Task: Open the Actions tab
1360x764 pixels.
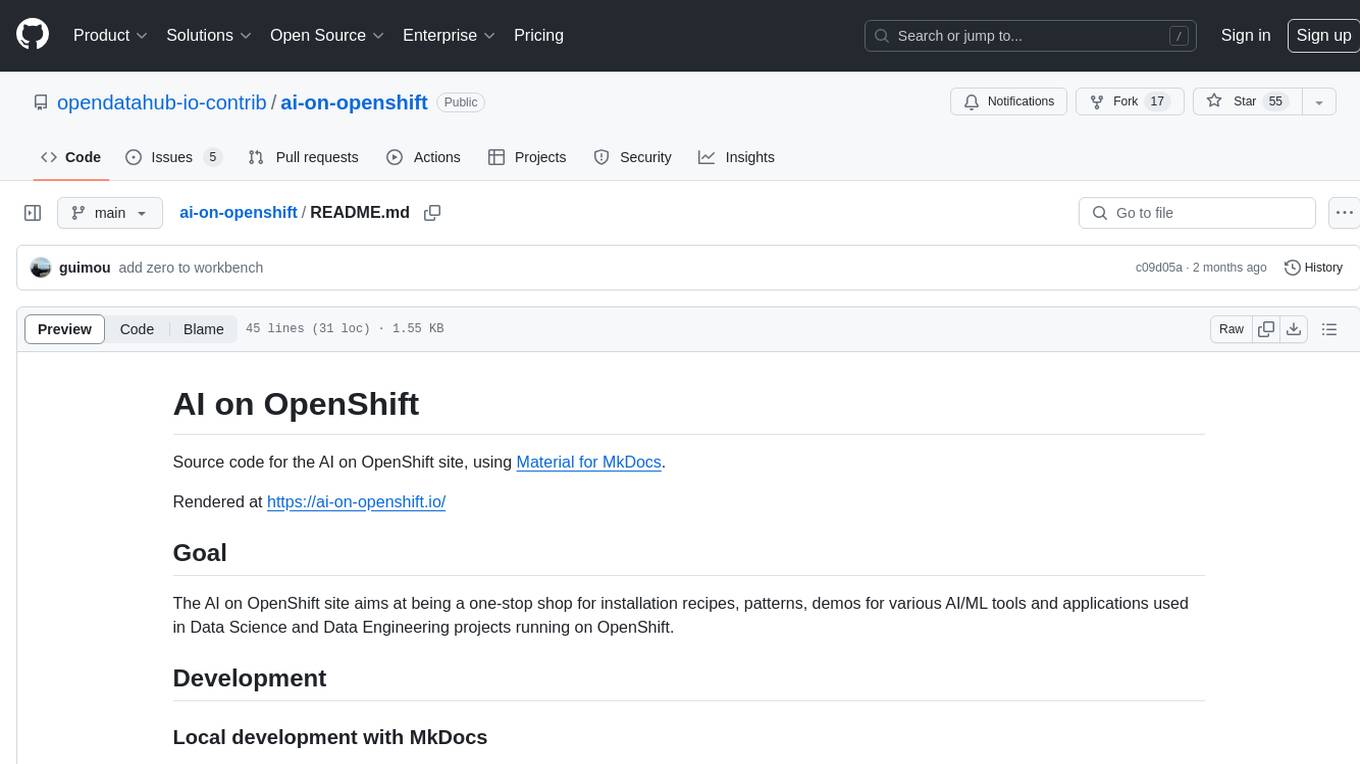Action: point(423,157)
